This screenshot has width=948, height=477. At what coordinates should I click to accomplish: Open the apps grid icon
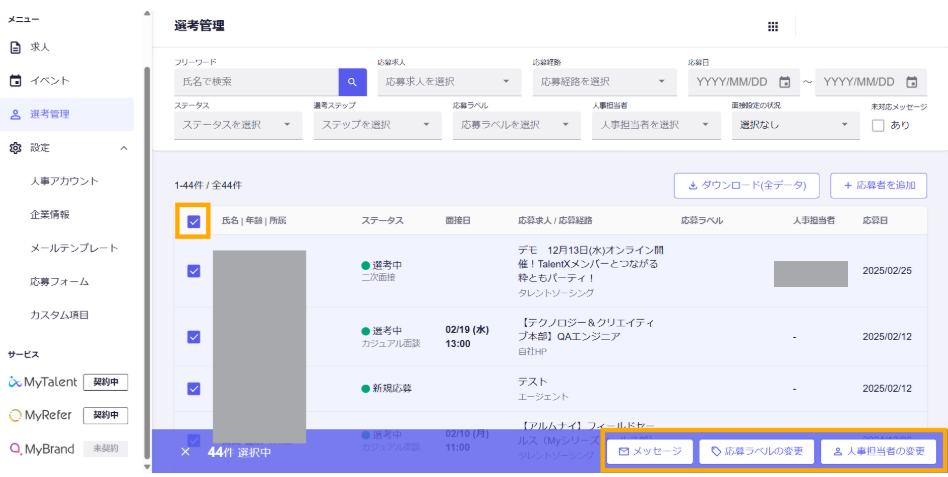pos(773,27)
